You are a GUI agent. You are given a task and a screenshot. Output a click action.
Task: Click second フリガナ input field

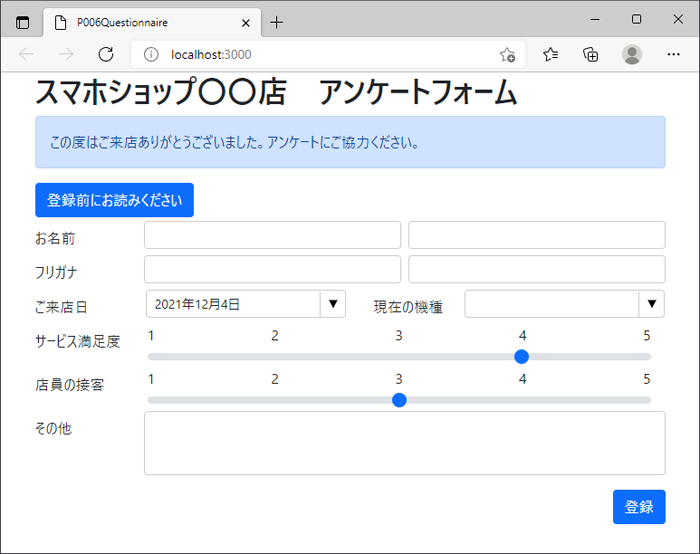click(537, 269)
